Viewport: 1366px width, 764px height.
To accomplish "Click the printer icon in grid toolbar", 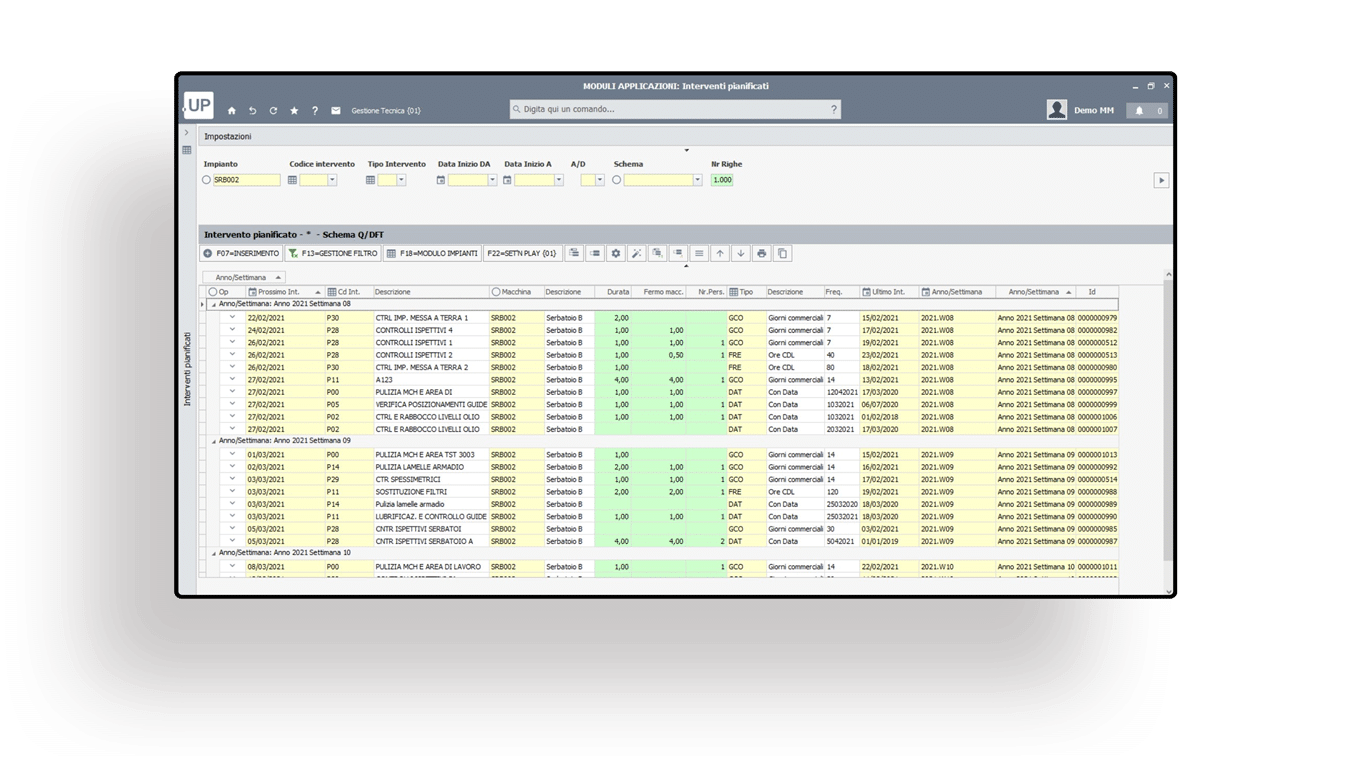I will (762, 254).
